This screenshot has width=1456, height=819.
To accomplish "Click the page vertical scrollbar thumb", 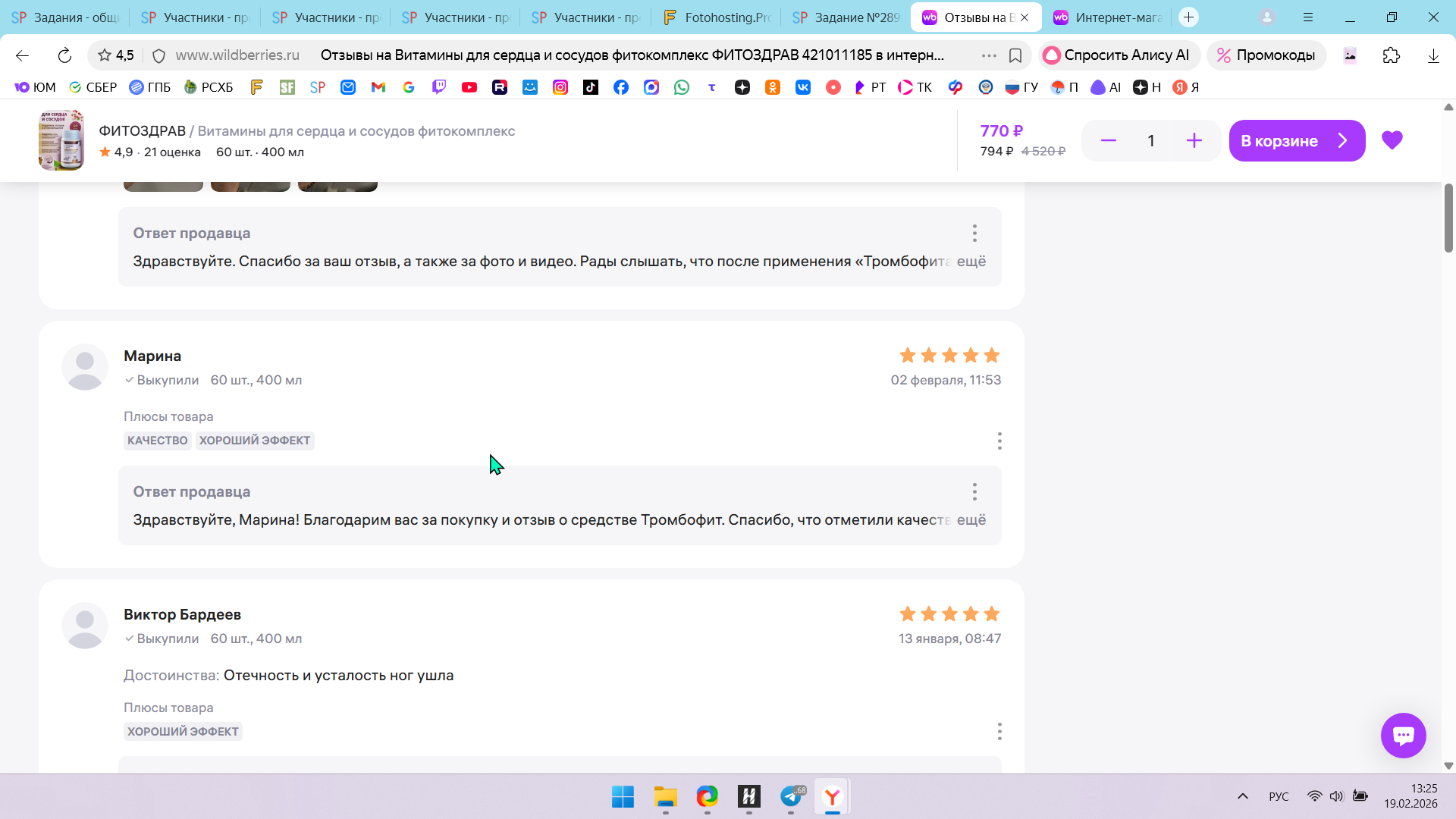I will click(x=1448, y=218).
